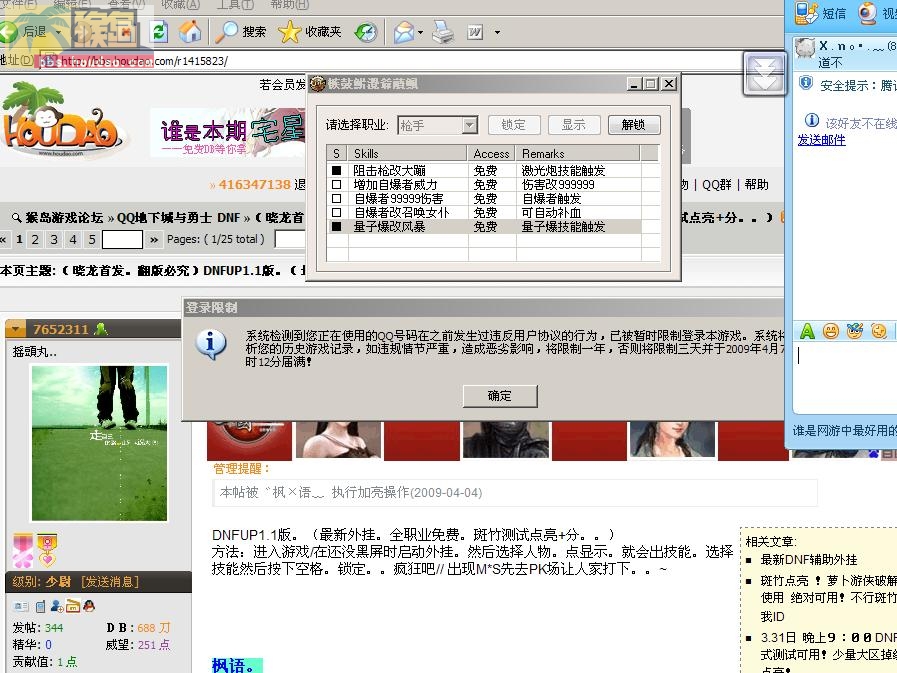Click the Print printer toolbar icon
Image resolution: width=897 pixels, height=673 pixels.
tap(442, 32)
